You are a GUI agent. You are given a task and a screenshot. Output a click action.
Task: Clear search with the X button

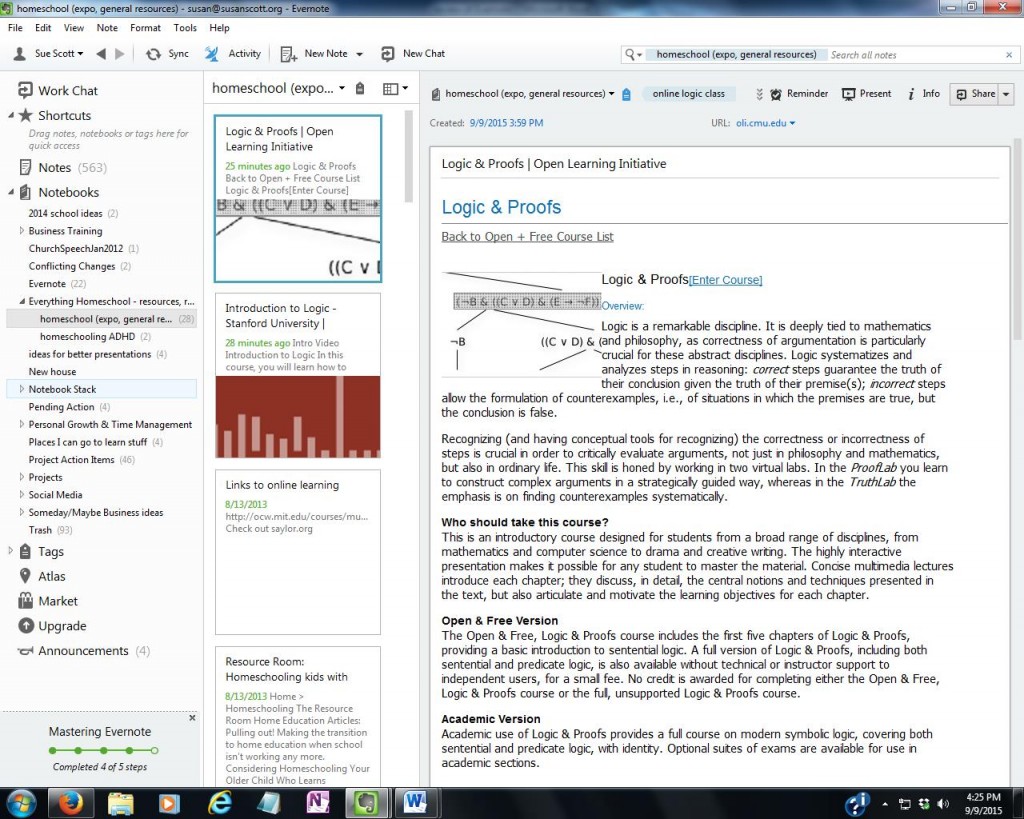tap(1009, 55)
